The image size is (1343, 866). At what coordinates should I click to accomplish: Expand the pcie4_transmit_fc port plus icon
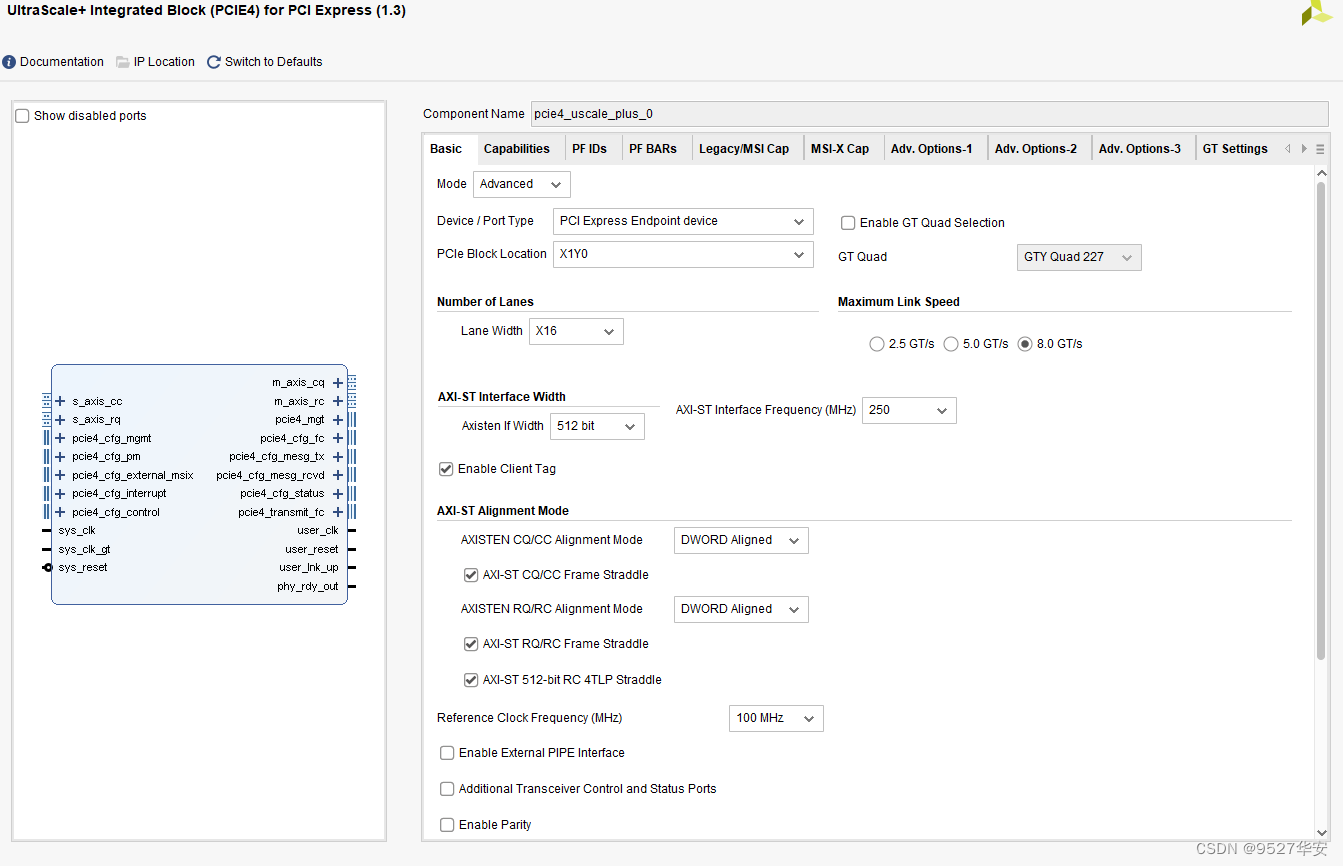point(338,513)
